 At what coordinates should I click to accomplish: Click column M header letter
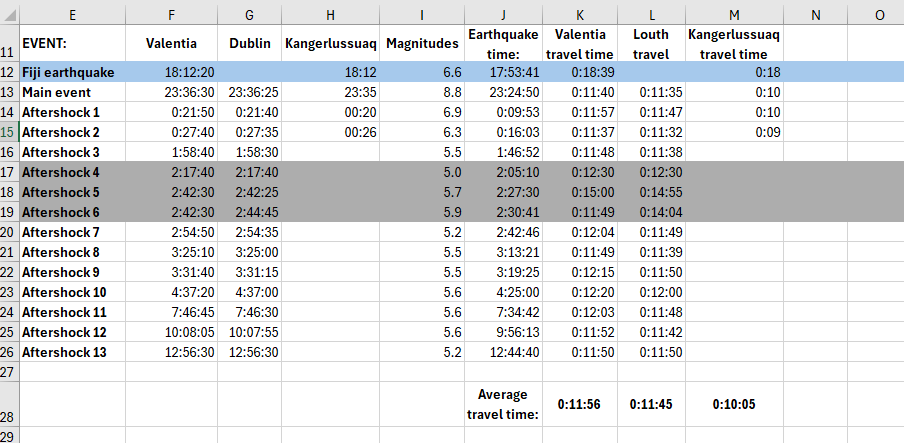click(735, 16)
